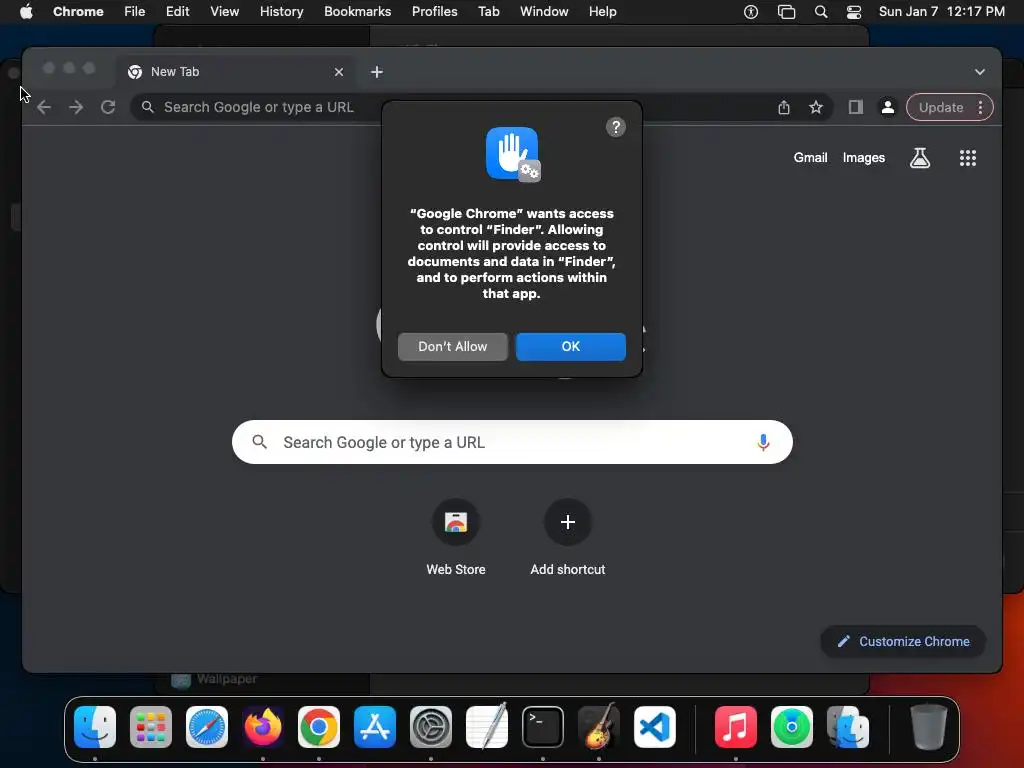Open Find My from the Dock
Image resolution: width=1024 pixels, height=768 pixels.
coord(792,727)
